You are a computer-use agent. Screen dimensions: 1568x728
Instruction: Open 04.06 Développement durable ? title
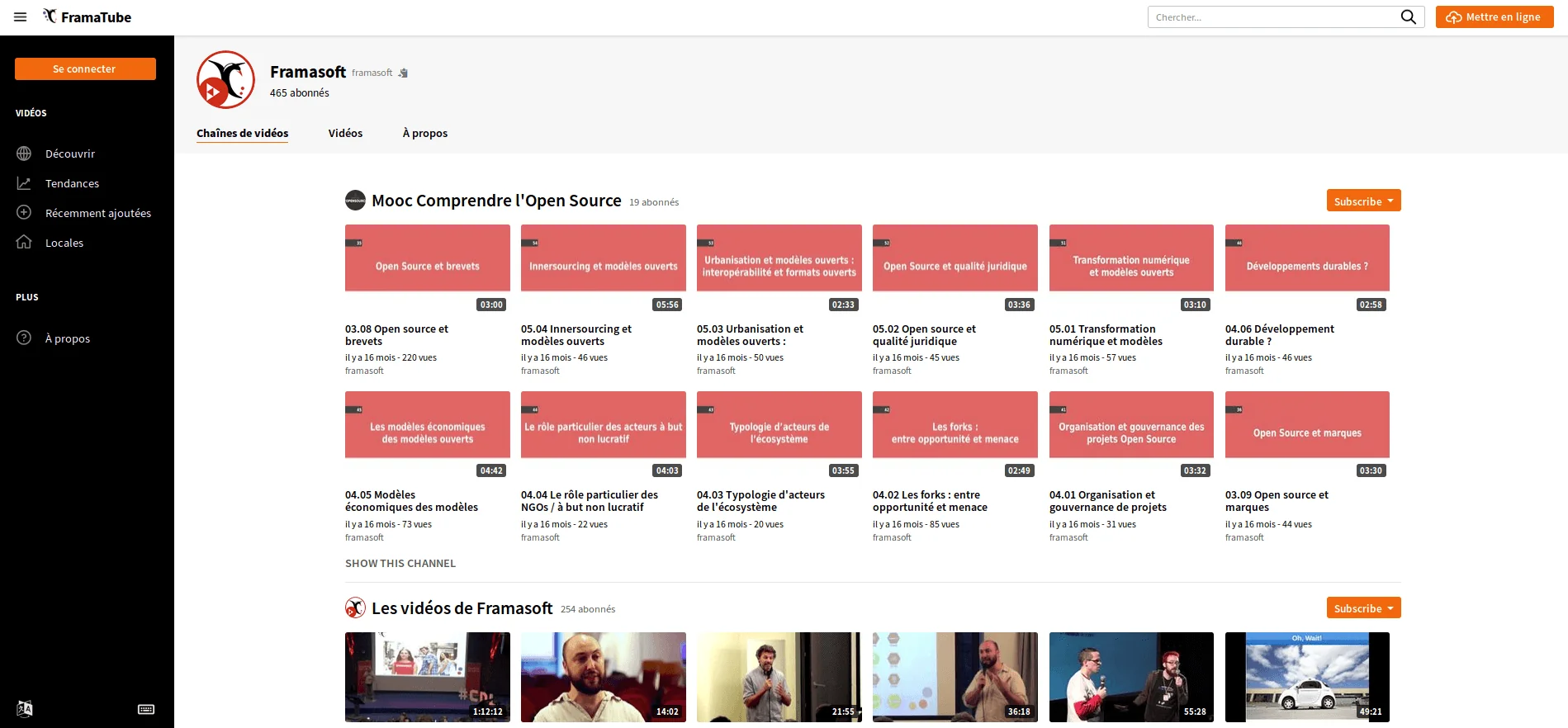[x=1279, y=335]
